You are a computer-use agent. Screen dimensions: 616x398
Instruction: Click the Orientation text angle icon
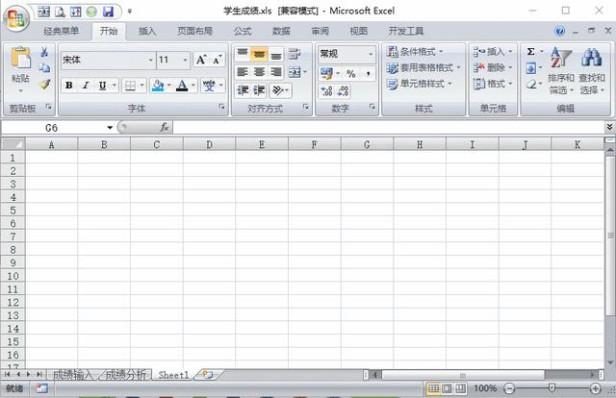[x=277, y=90]
